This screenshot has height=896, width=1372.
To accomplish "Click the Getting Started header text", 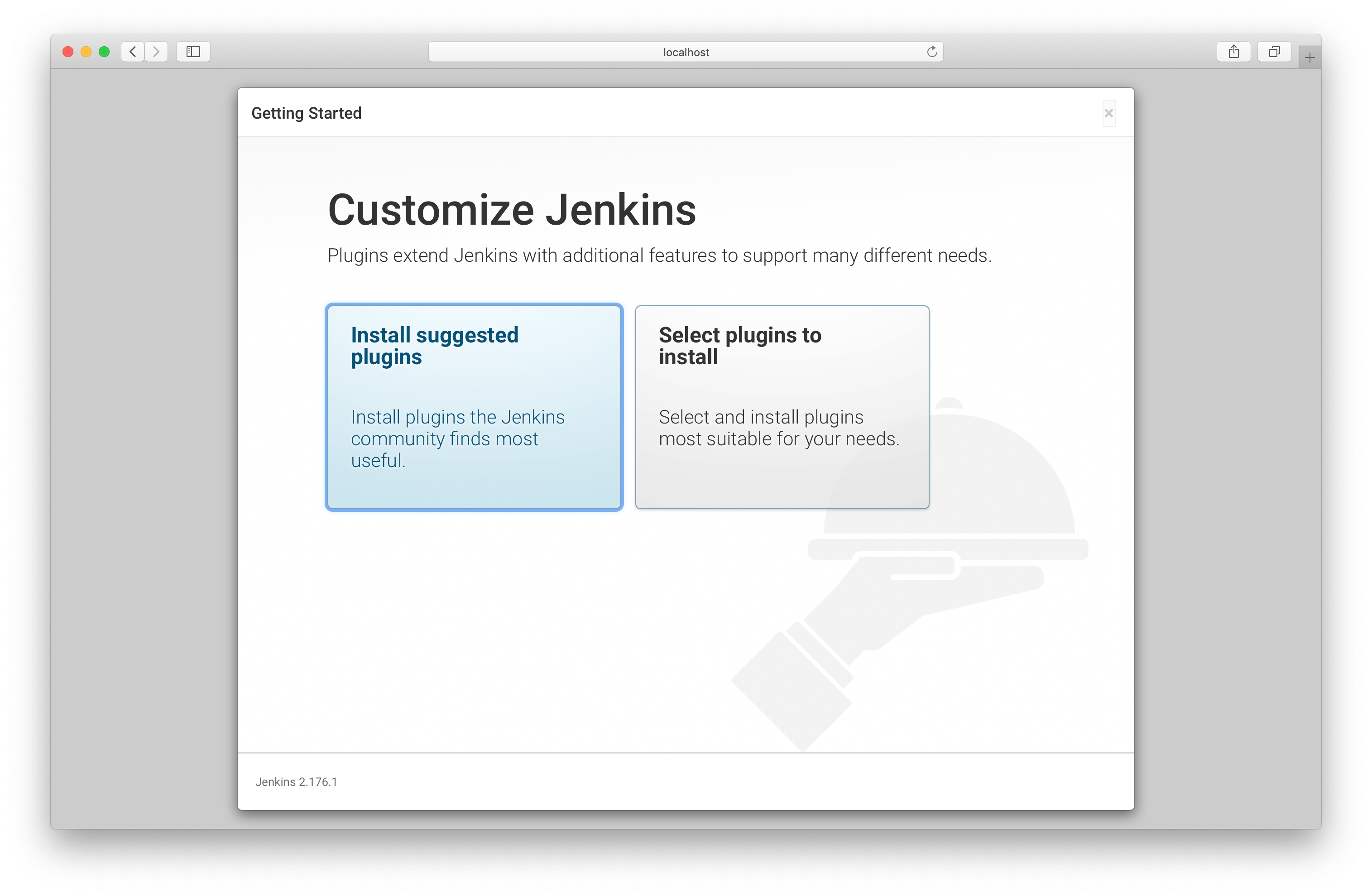I will point(306,113).
